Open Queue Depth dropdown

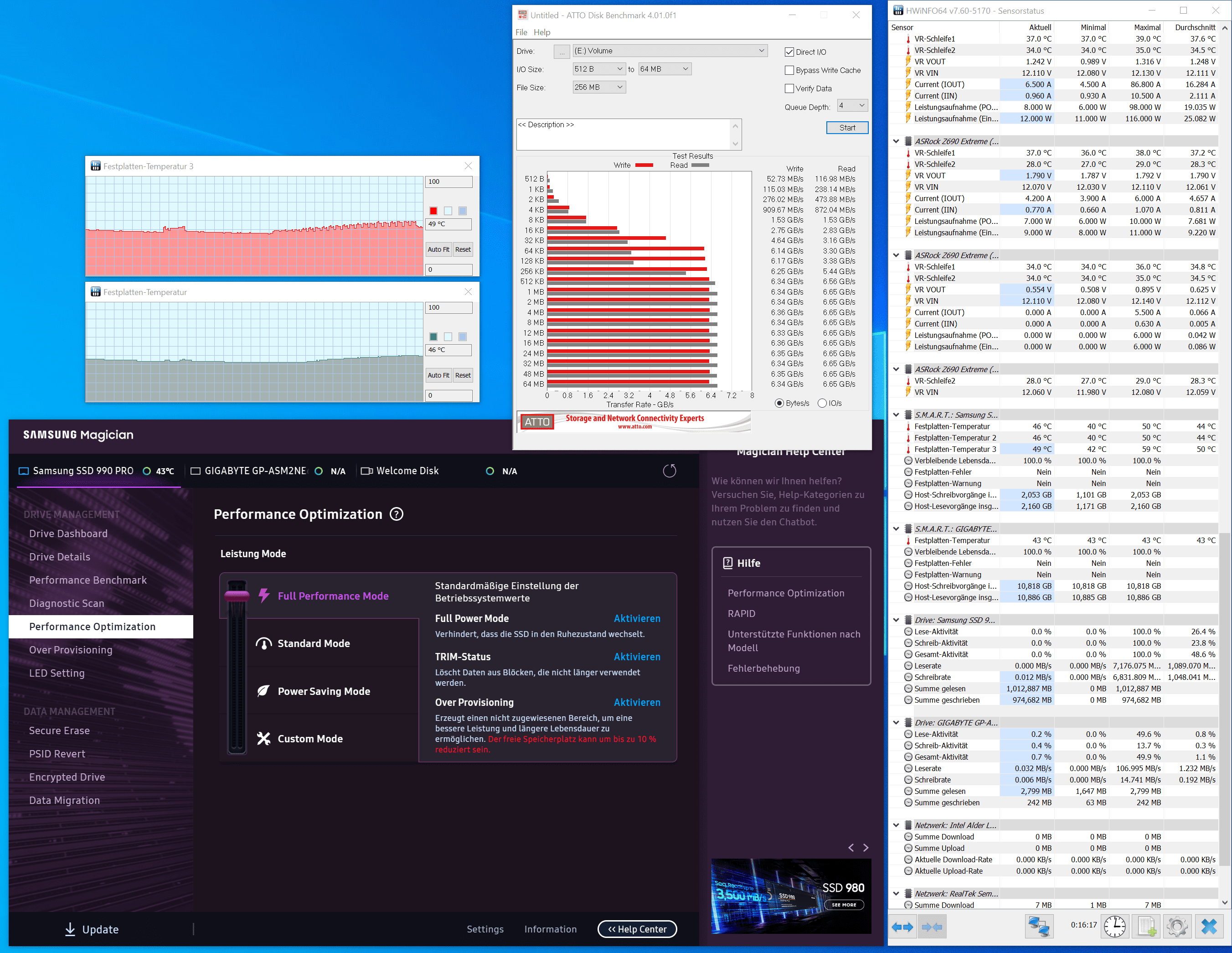[x=852, y=105]
